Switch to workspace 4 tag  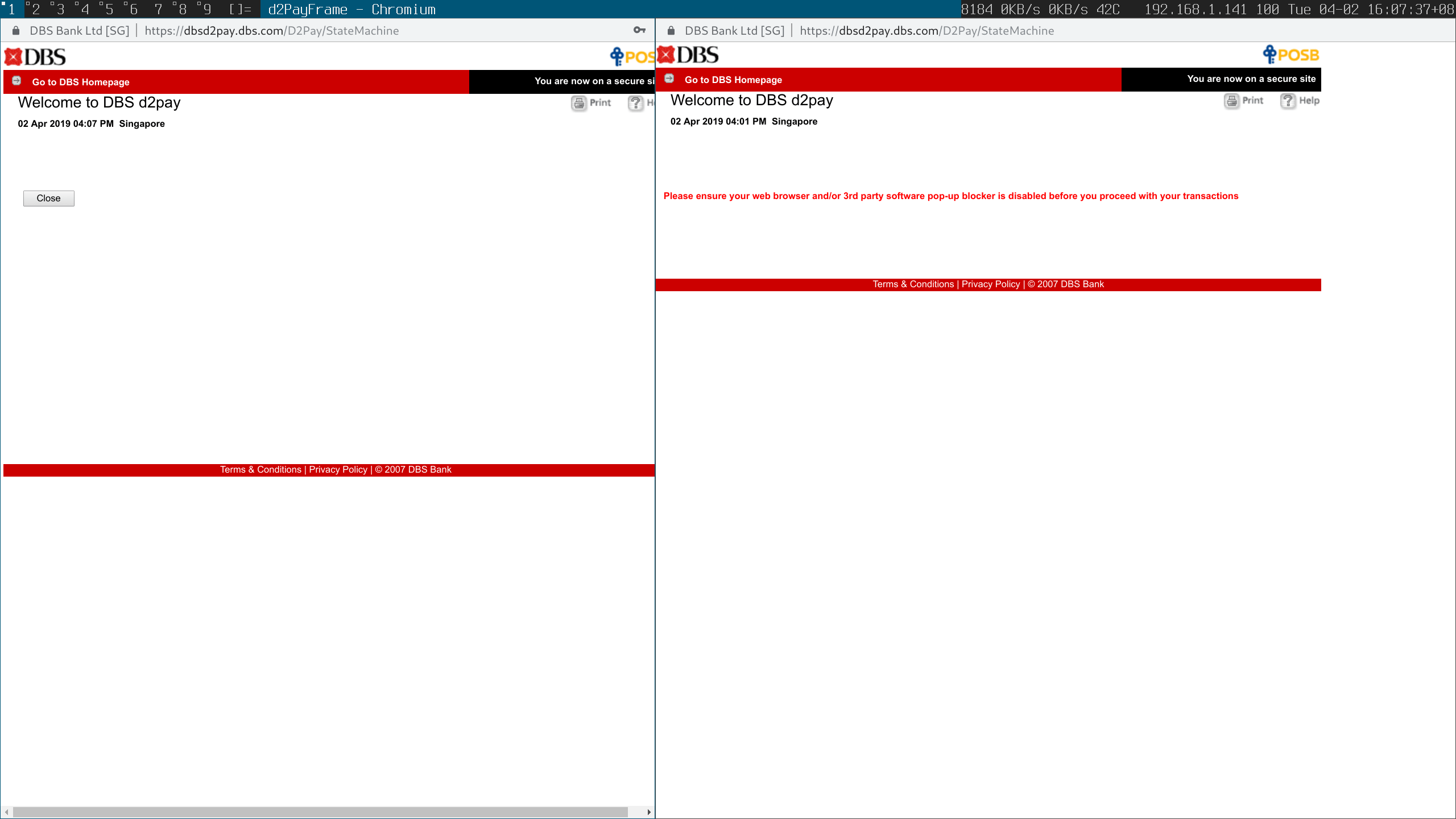[x=85, y=9]
